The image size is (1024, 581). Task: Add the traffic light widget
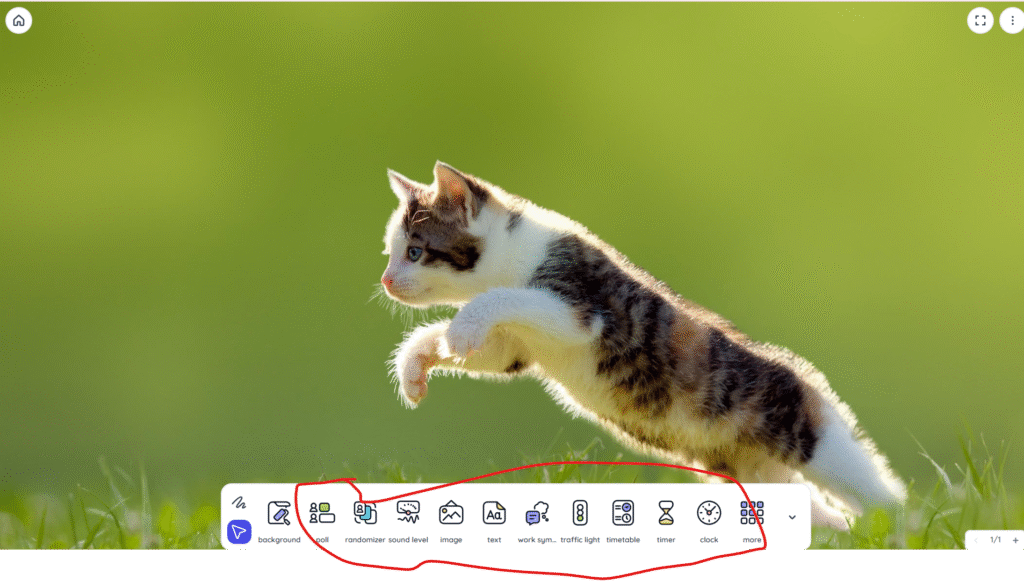[580, 514]
